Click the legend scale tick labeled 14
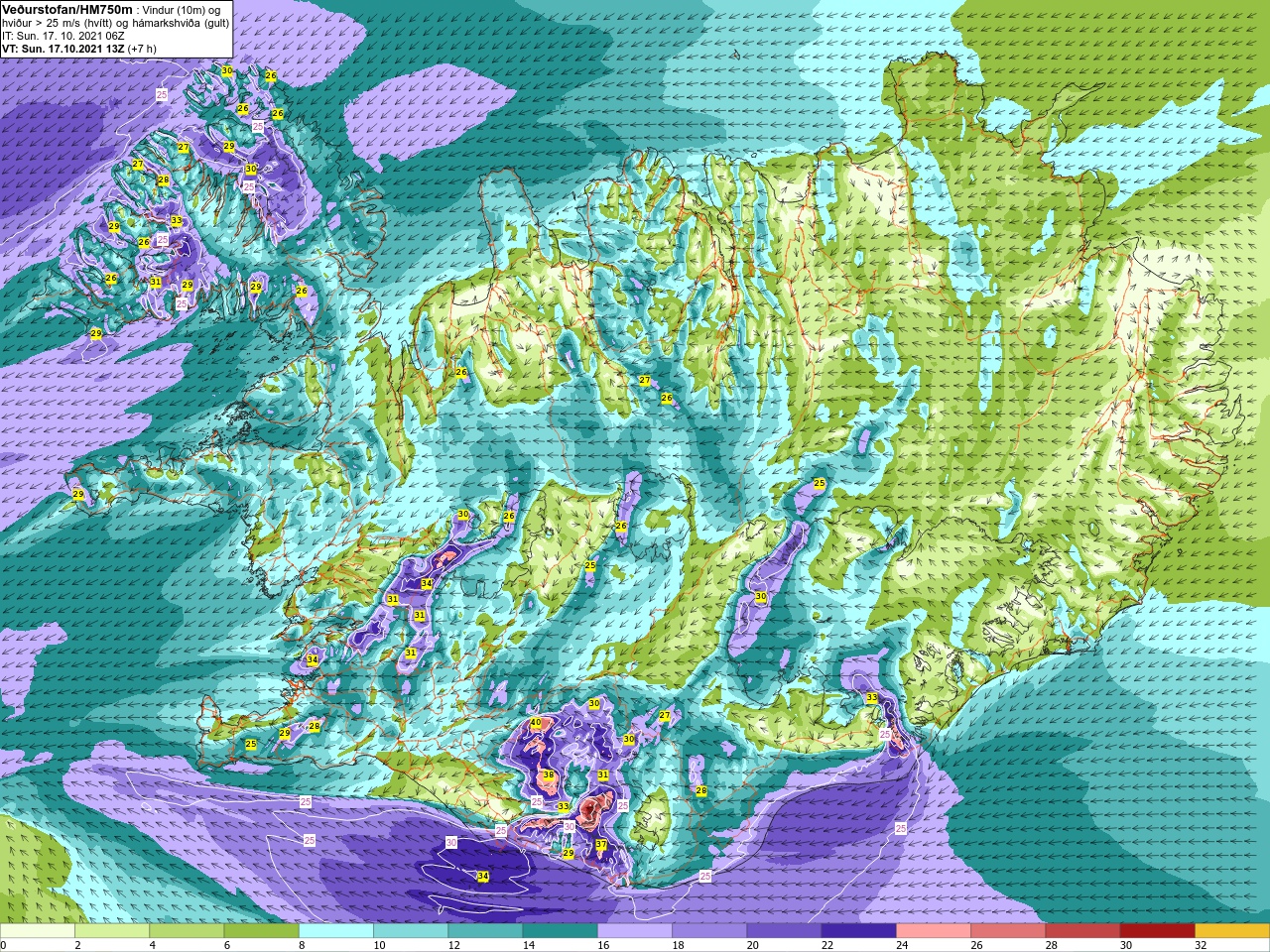 tap(529, 945)
